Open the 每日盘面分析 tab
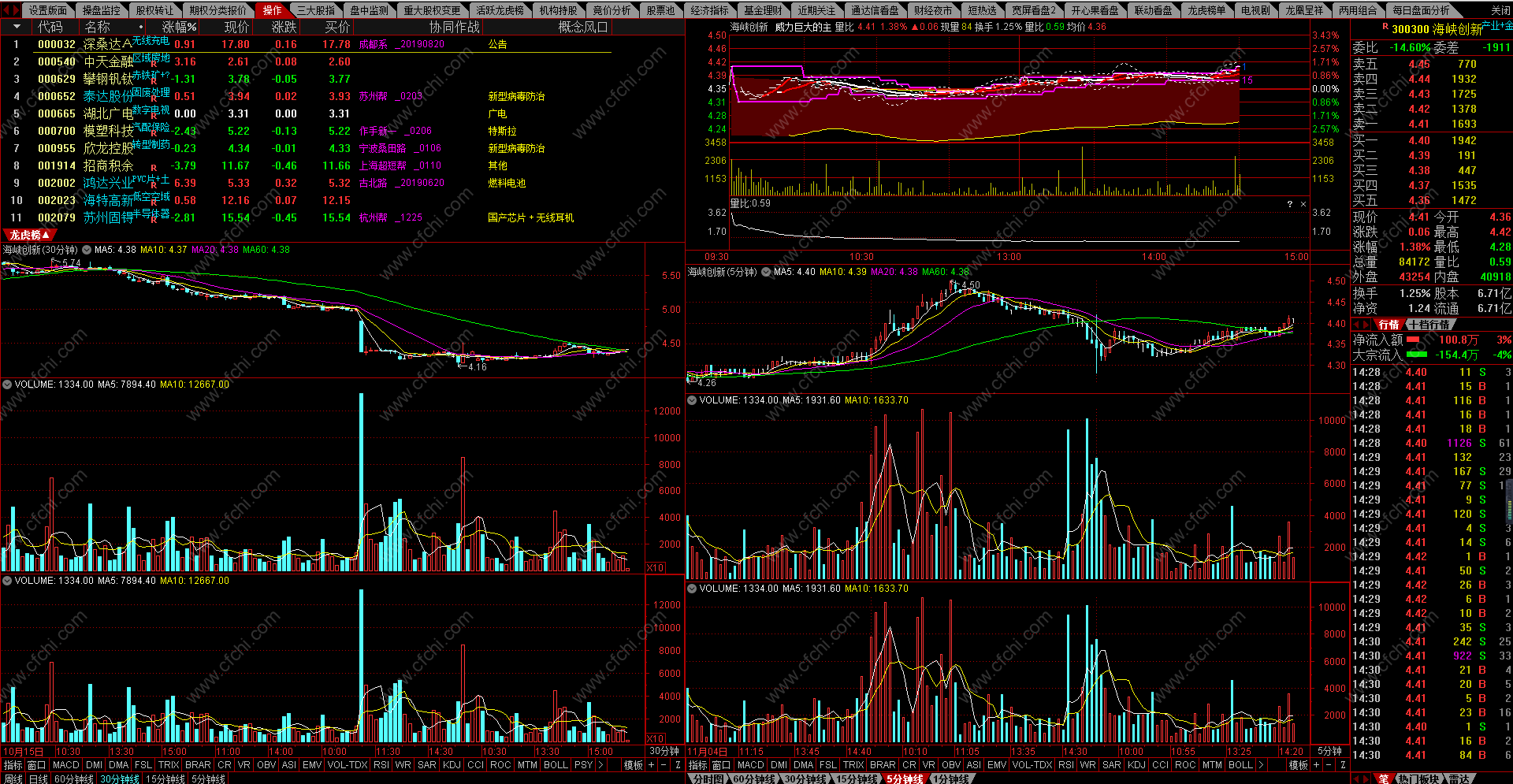 pos(1422,10)
